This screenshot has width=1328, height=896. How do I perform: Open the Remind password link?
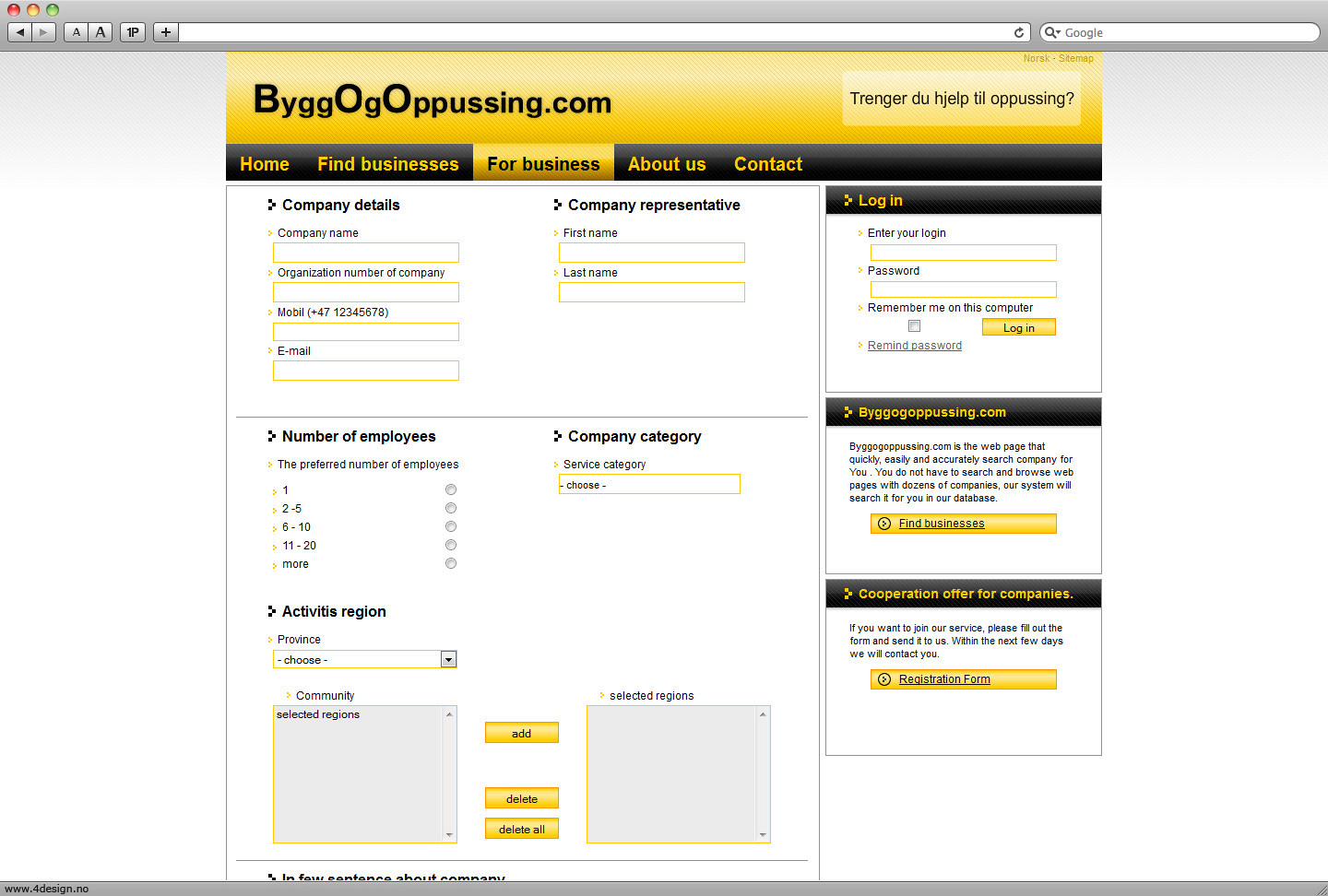pyautogui.click(x=915, y=346)
